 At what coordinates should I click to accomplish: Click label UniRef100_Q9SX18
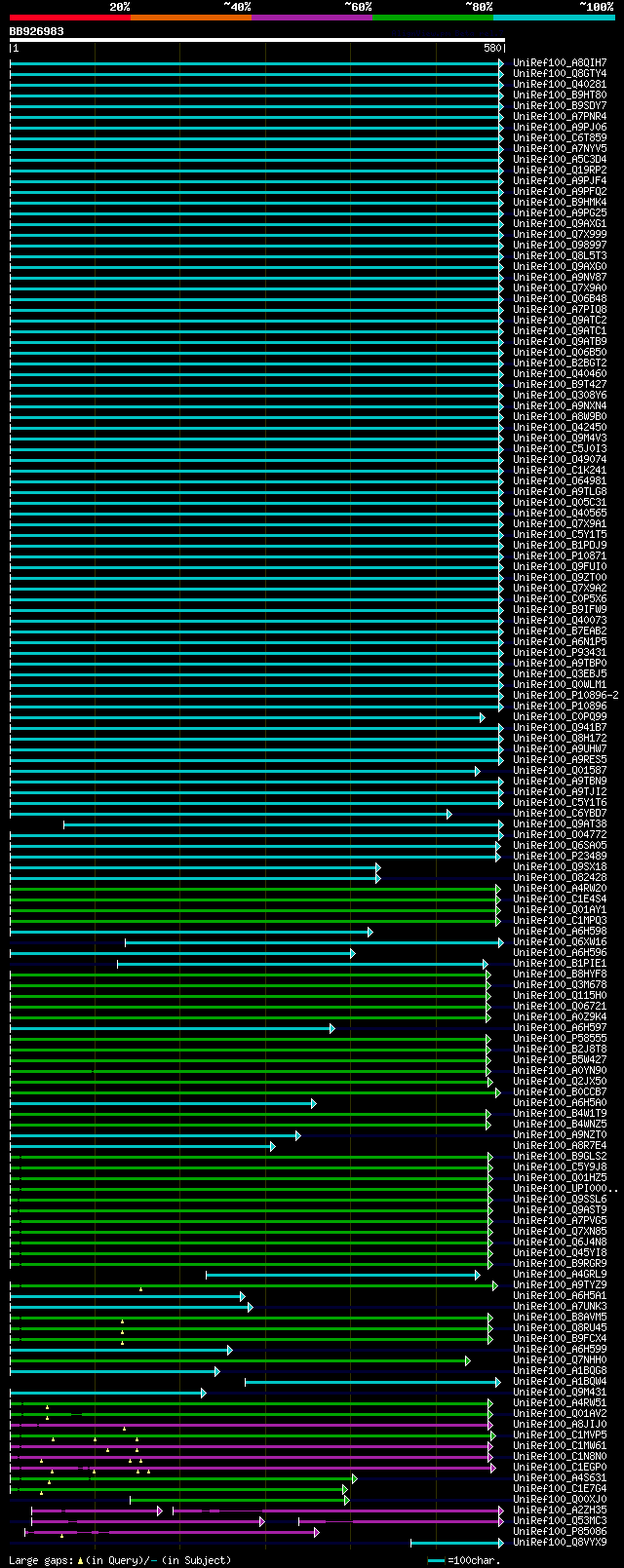(x=560, y=867)
